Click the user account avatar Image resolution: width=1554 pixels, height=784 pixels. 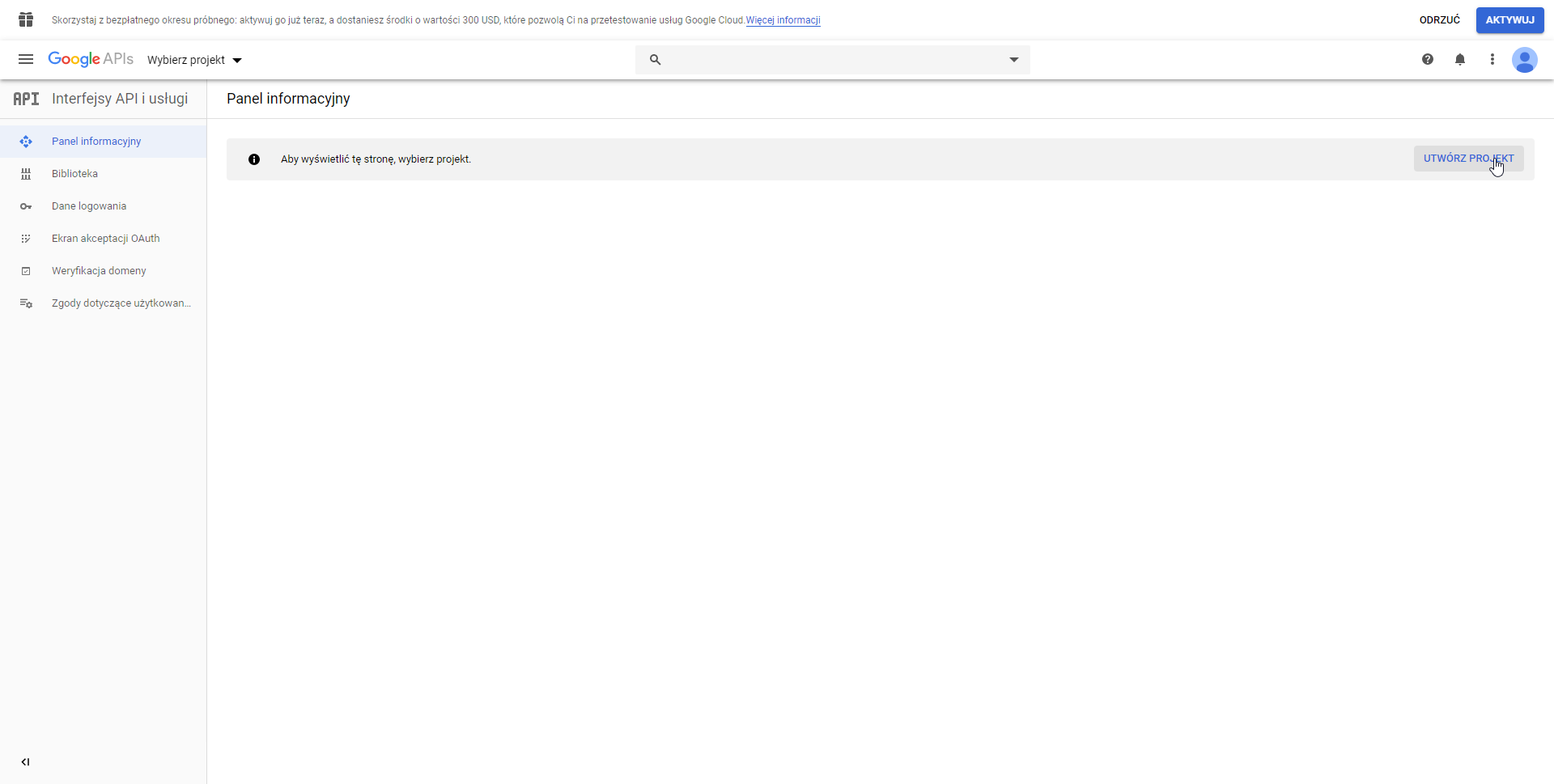pyautogui.click(x=1525, y=60)
